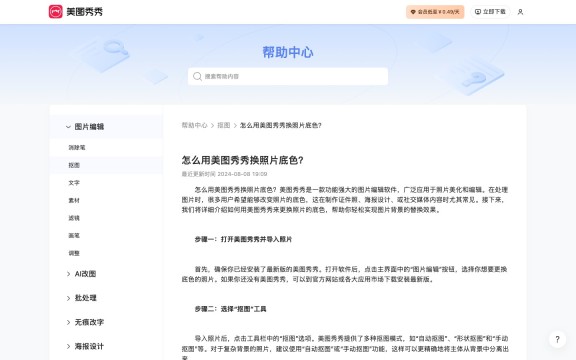Open the 文字 sidebar item
This screenshot has height=360, width=576.
pos(106,183)
